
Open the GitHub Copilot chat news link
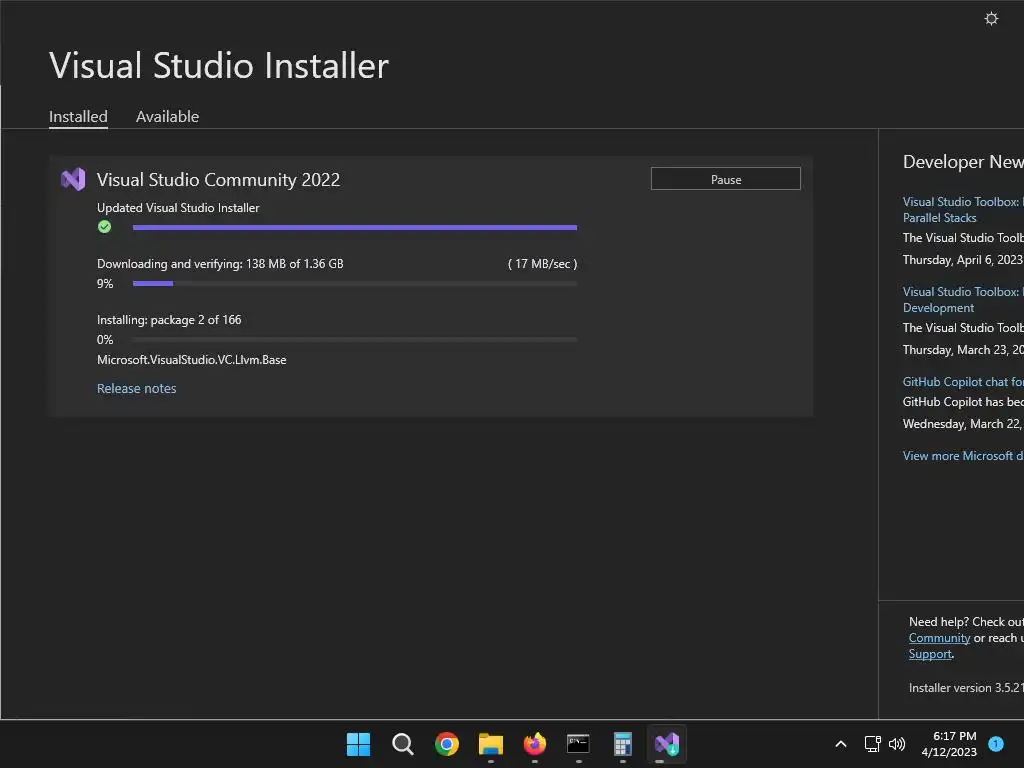[963, 381]
